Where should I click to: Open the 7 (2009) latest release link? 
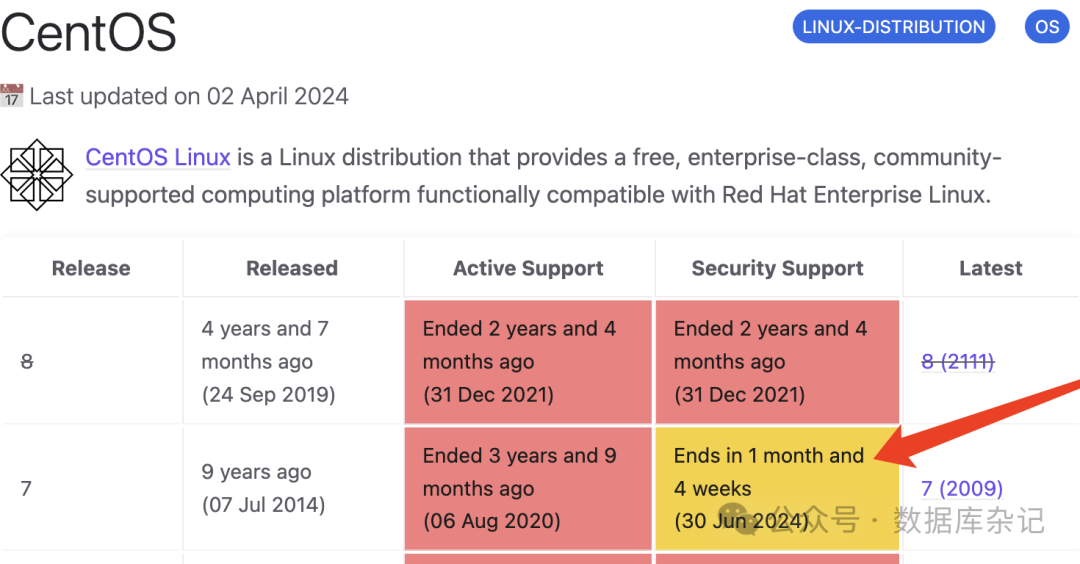coord(961,488)
